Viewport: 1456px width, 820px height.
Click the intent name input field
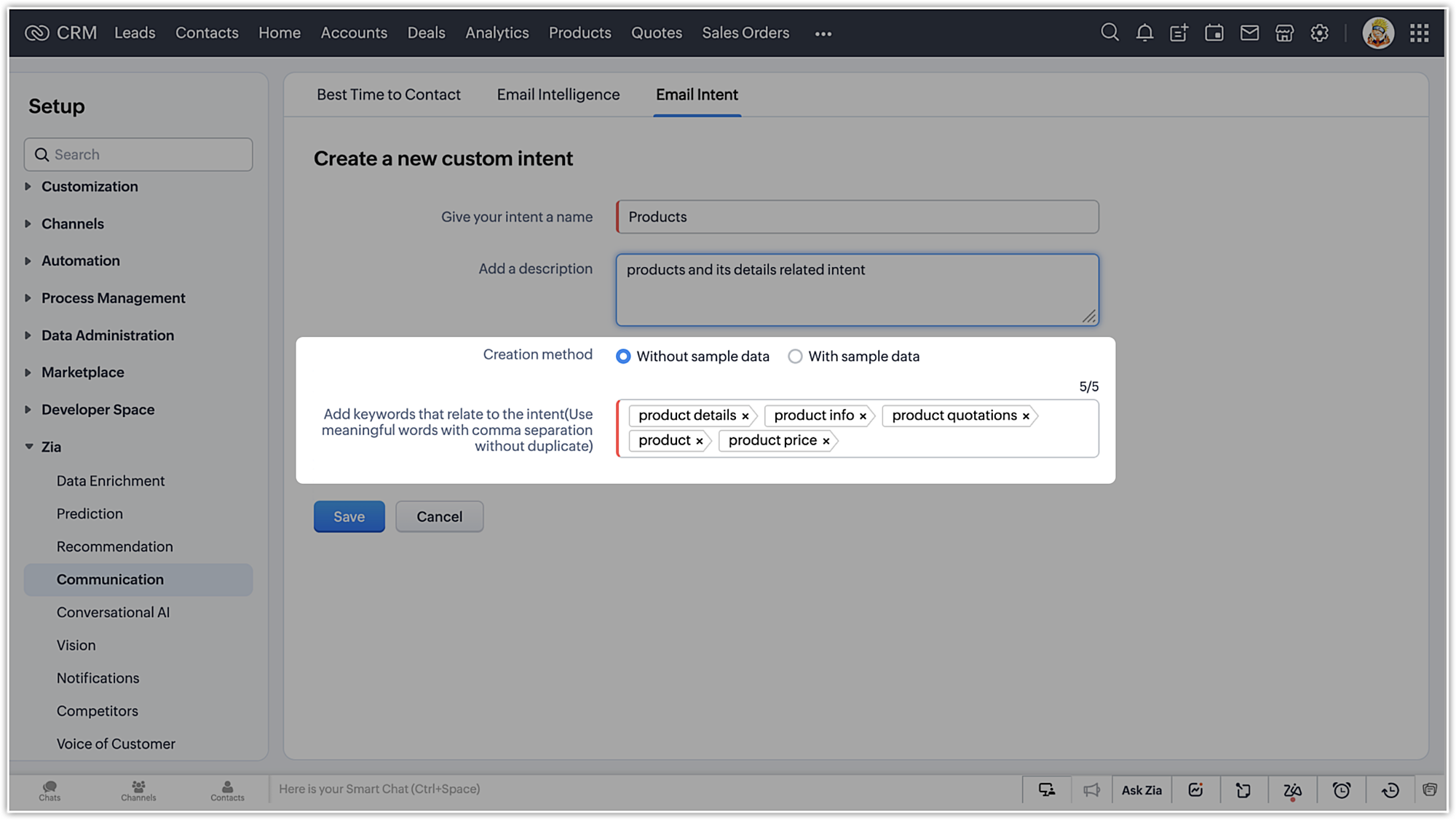point(857,217)
